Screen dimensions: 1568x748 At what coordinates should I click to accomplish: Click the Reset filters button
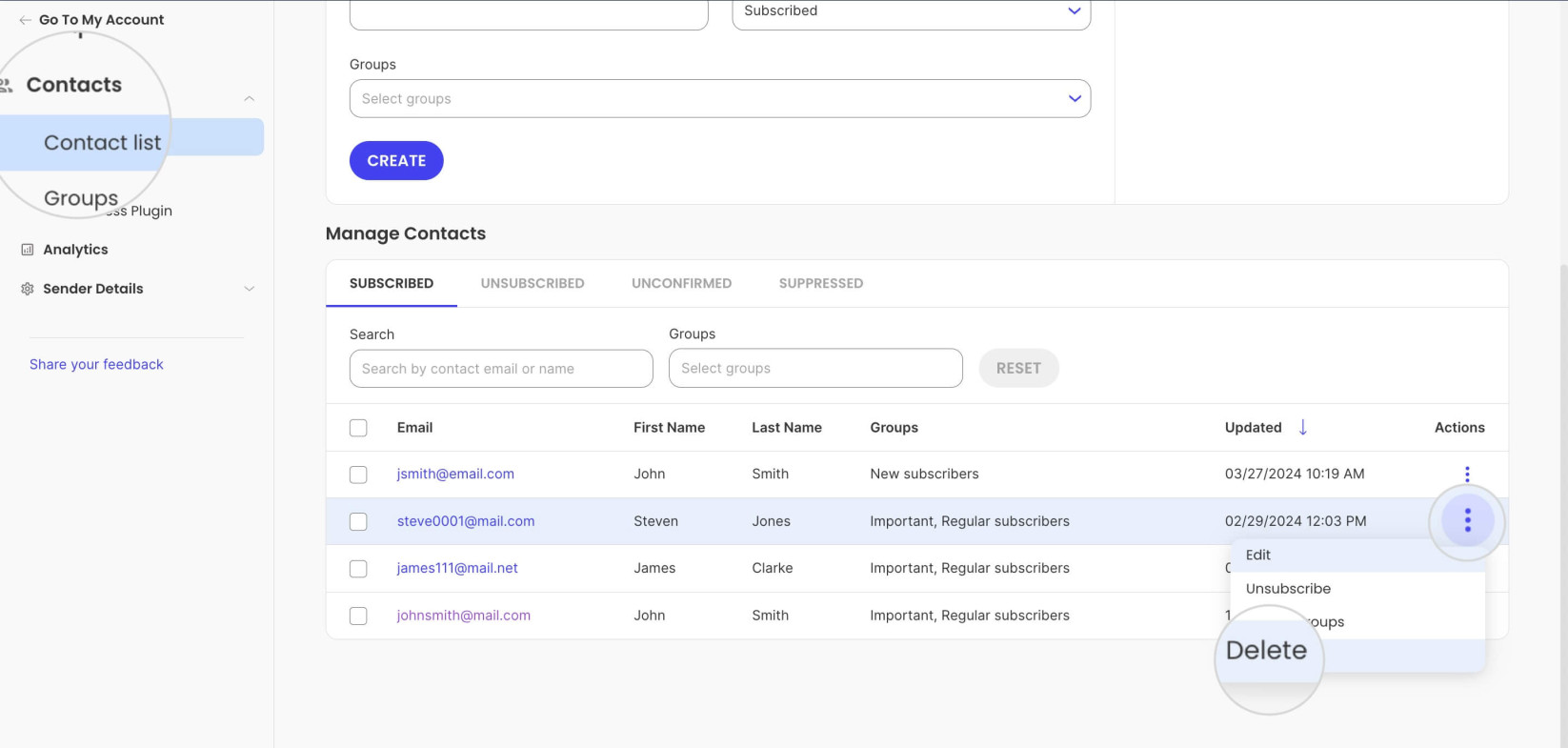click(x=1018, y=368)
